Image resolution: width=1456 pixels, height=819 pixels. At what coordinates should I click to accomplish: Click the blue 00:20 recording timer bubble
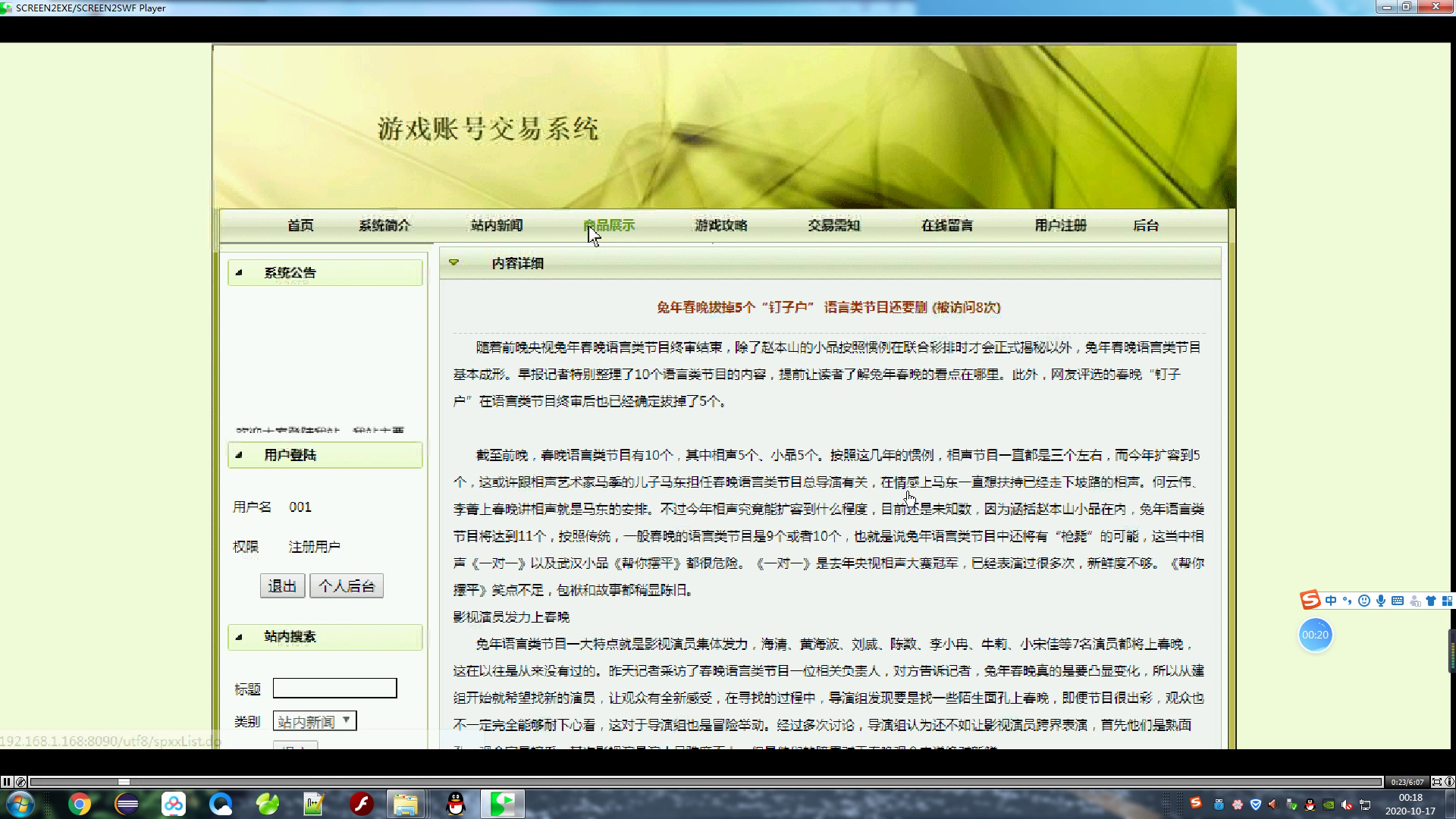1315,635
